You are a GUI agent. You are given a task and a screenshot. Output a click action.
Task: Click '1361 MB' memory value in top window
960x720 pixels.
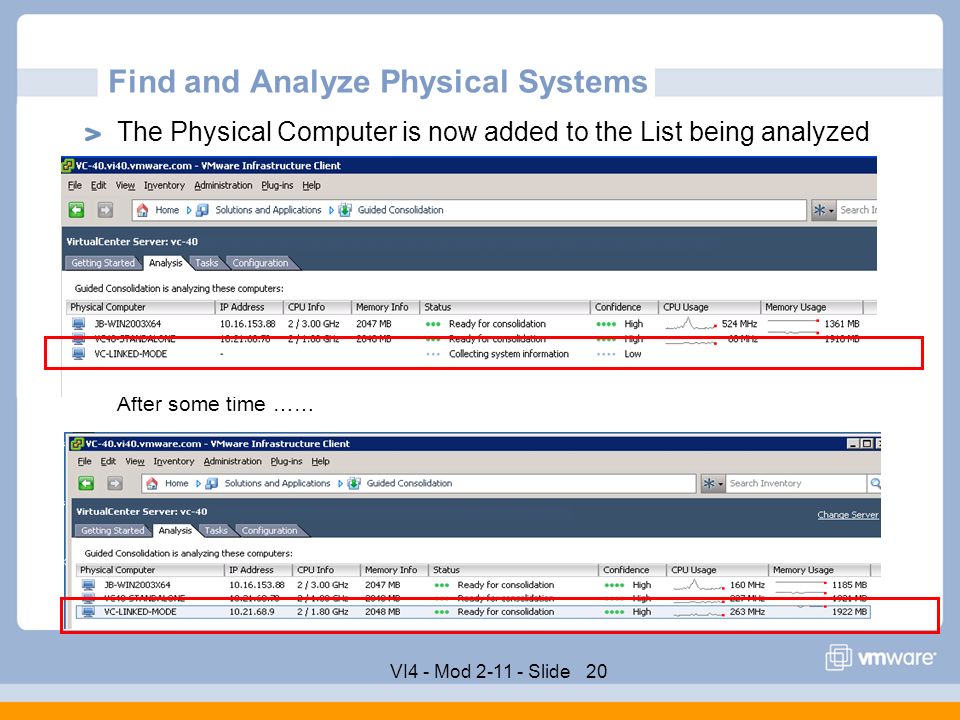842,323
